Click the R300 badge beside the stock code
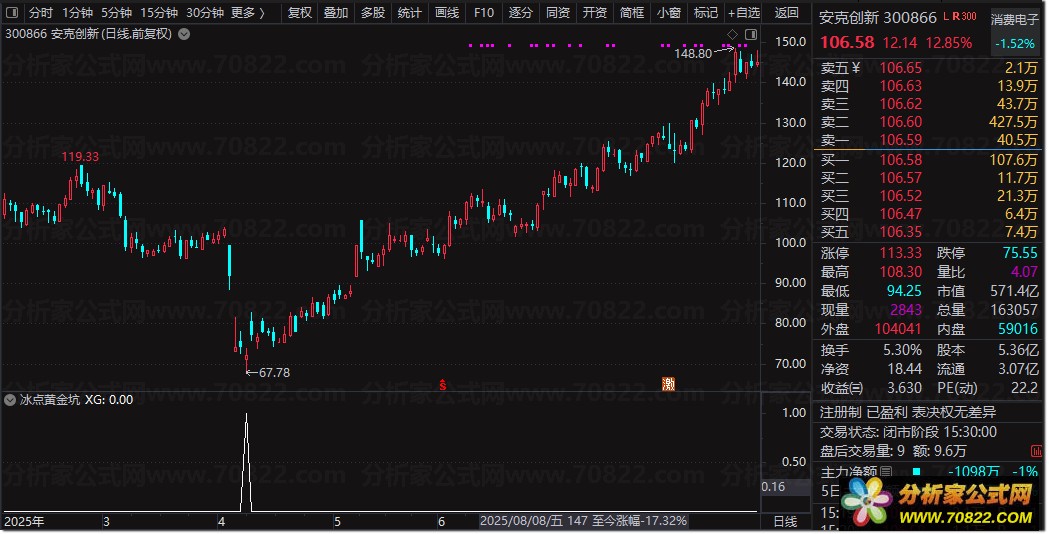 (x=962, y=17)
